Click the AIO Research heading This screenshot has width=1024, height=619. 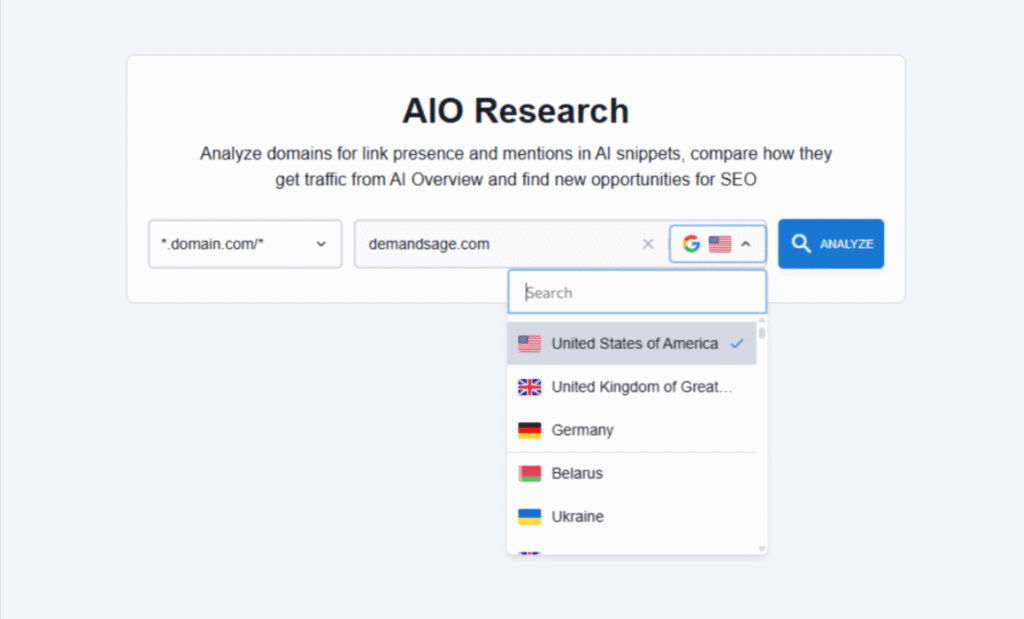515,110
